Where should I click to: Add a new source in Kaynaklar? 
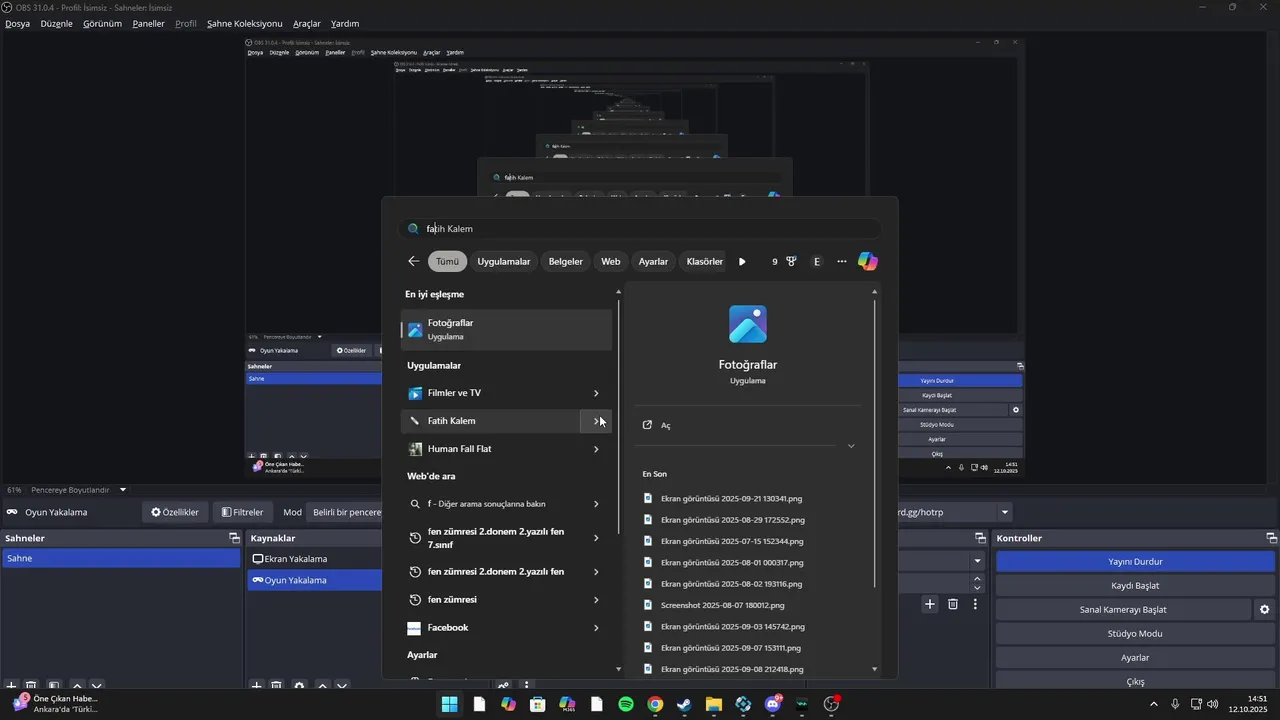[256, 686]
